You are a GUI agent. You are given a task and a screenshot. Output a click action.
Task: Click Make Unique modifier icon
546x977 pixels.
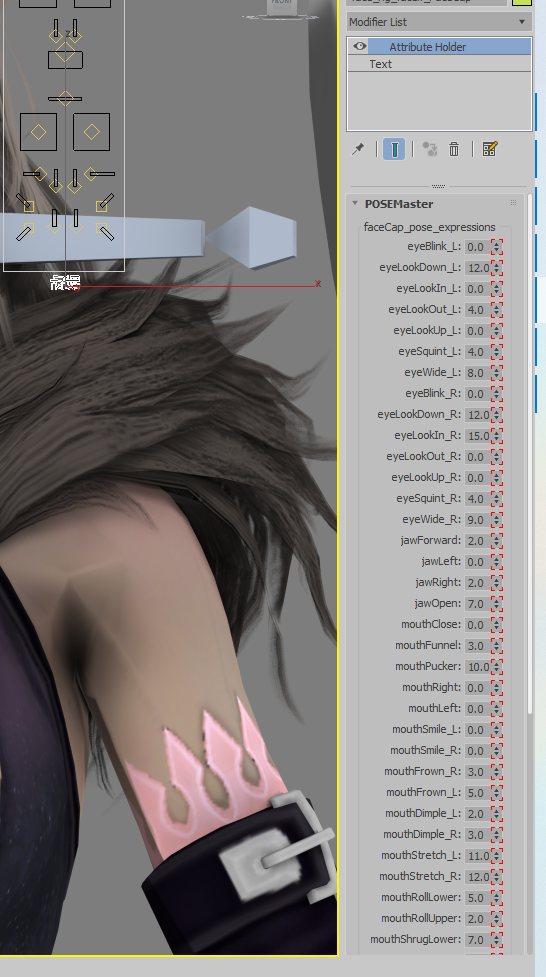(429, 149)
